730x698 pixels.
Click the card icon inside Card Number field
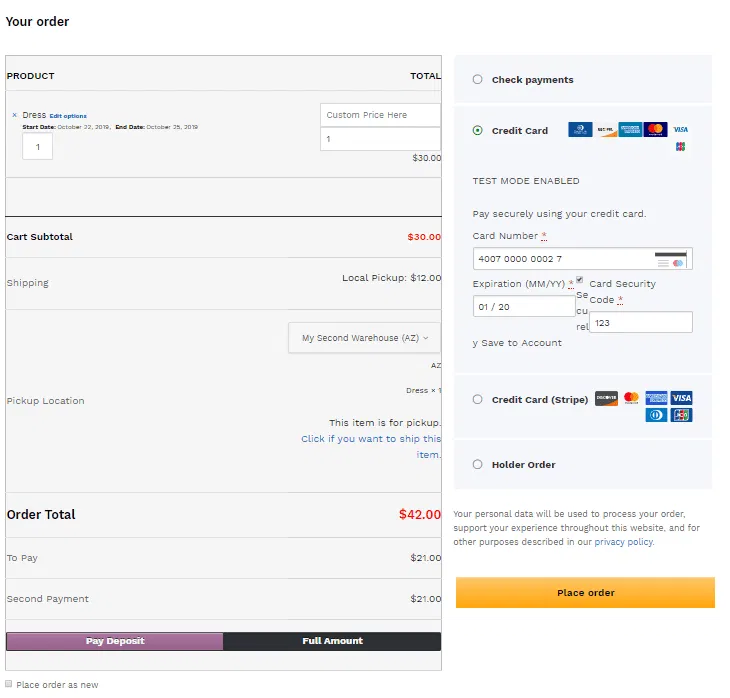coord(671,259)
